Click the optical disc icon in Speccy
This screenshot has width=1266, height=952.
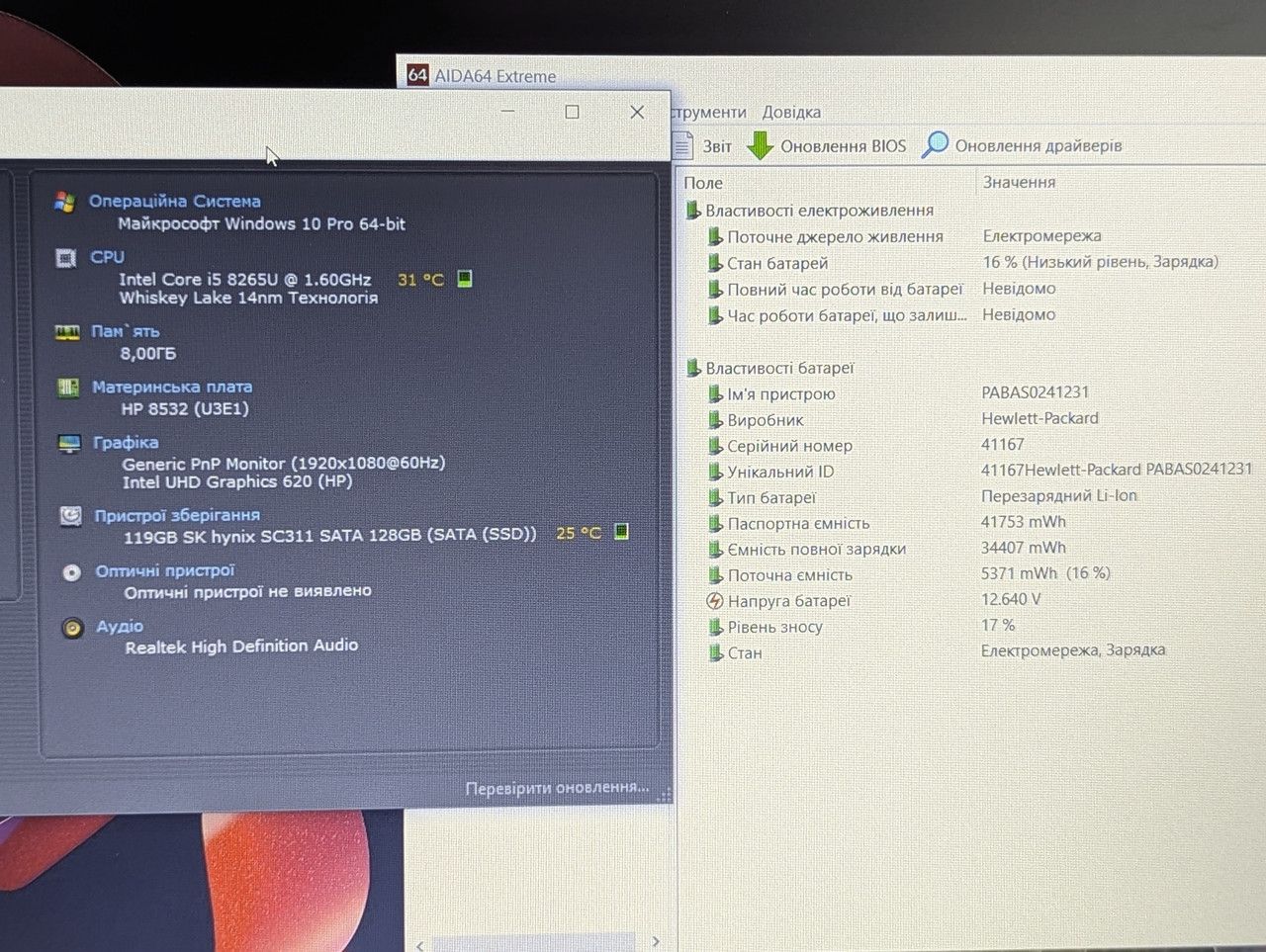[71, 572]
